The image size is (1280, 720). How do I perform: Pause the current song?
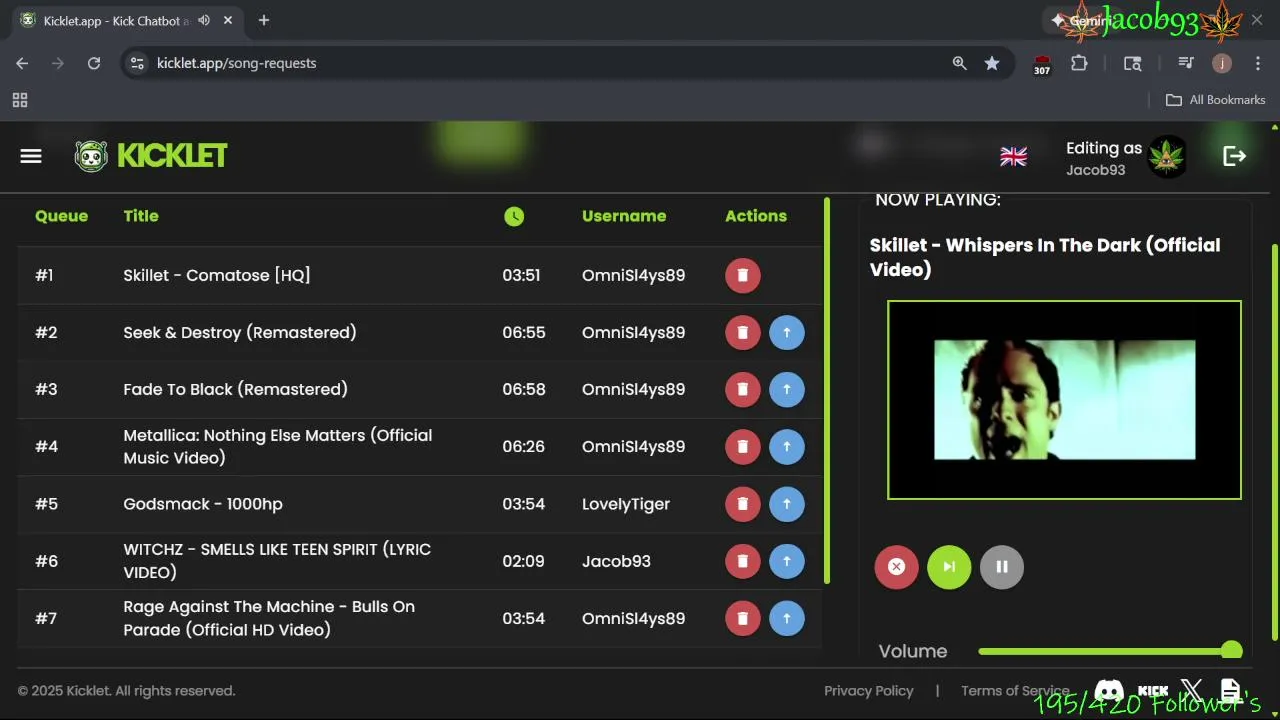pos(1002,567)
